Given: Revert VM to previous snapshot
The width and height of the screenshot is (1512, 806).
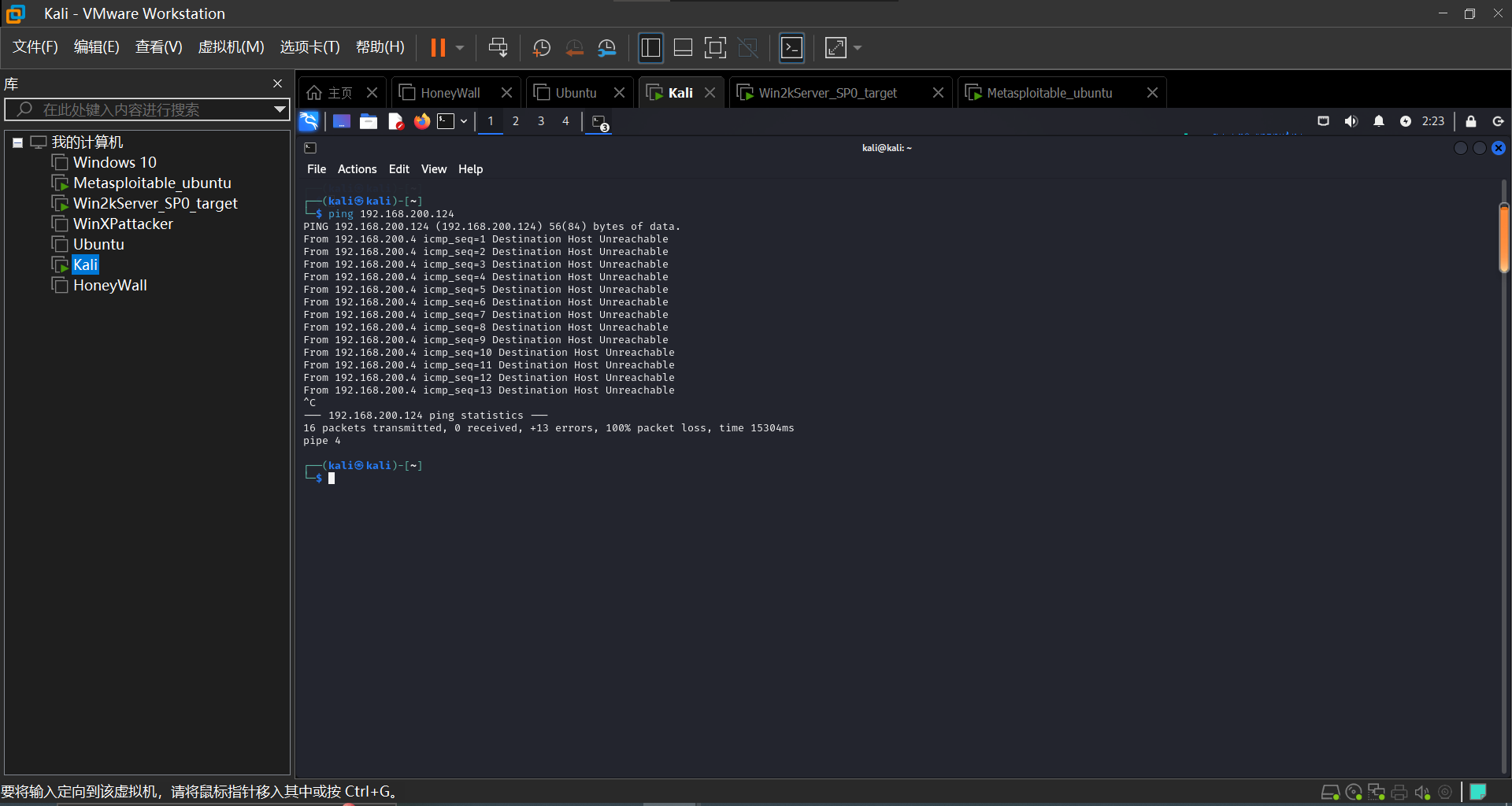Looking at the screenshot, I should tap(574, 48).
